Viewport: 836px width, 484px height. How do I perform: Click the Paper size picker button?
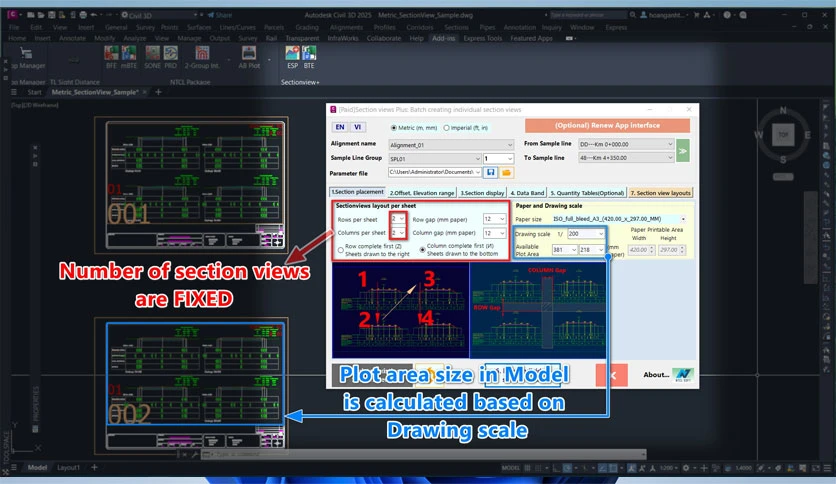683,219
